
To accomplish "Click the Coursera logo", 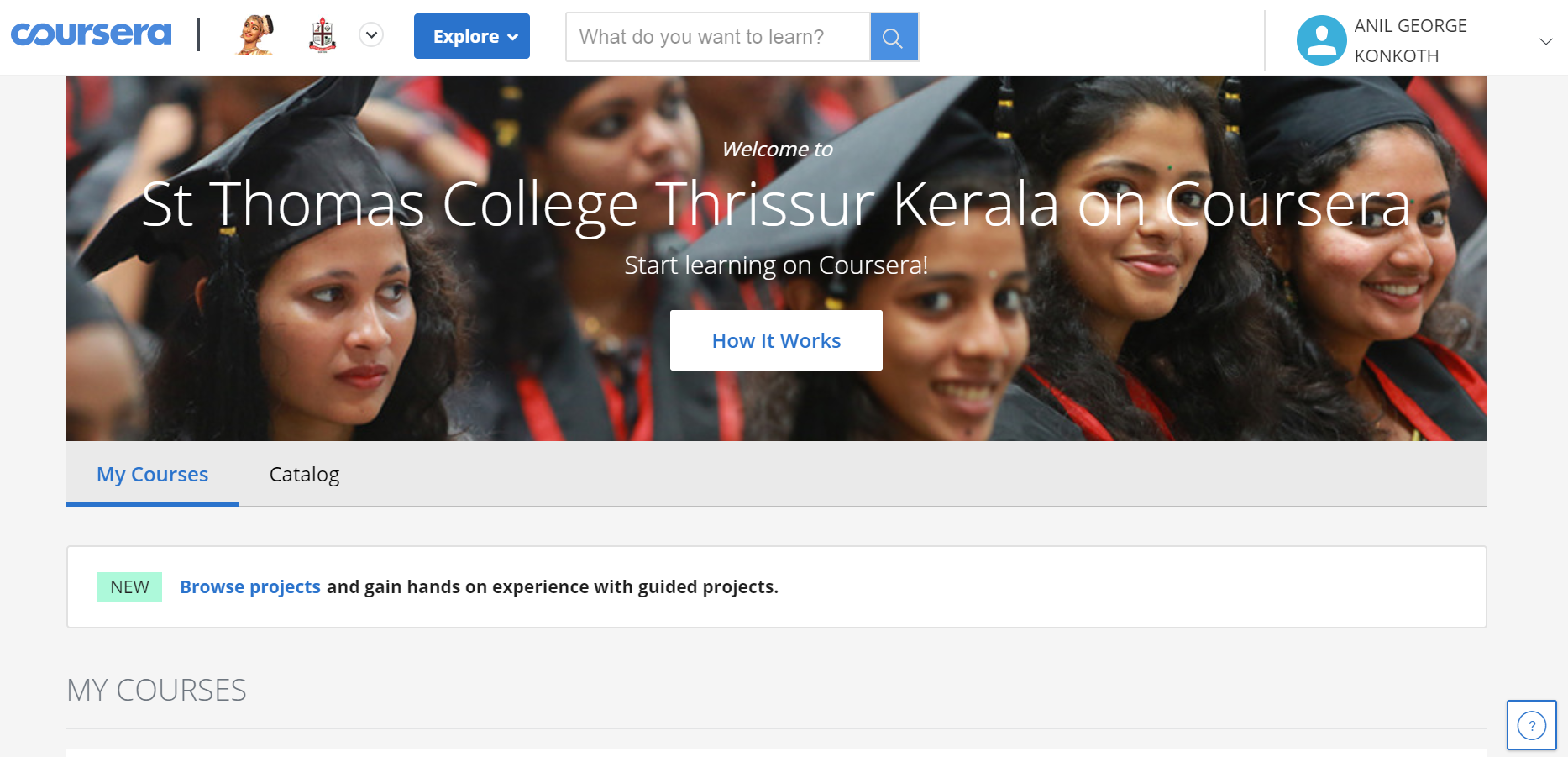I will coord(91,34).
